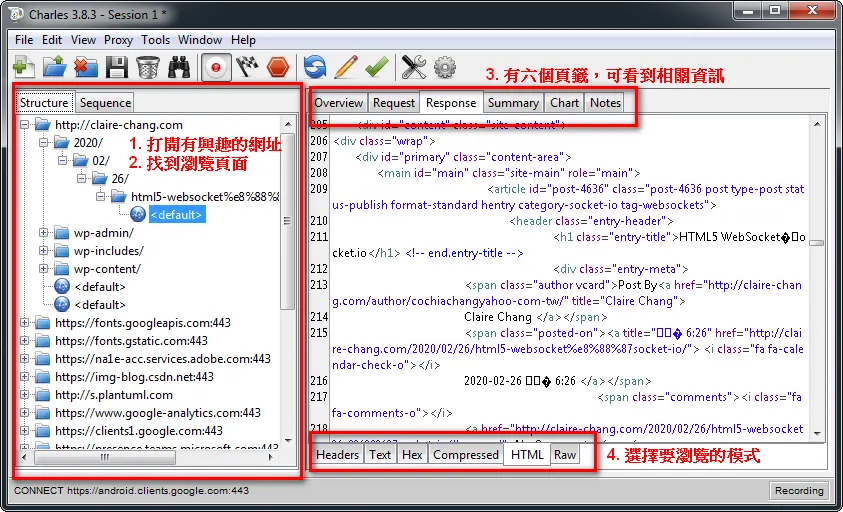Expand the https://fonts.googleapis.com:443 host
Screen dimensions: 843x512
(24, 323)
